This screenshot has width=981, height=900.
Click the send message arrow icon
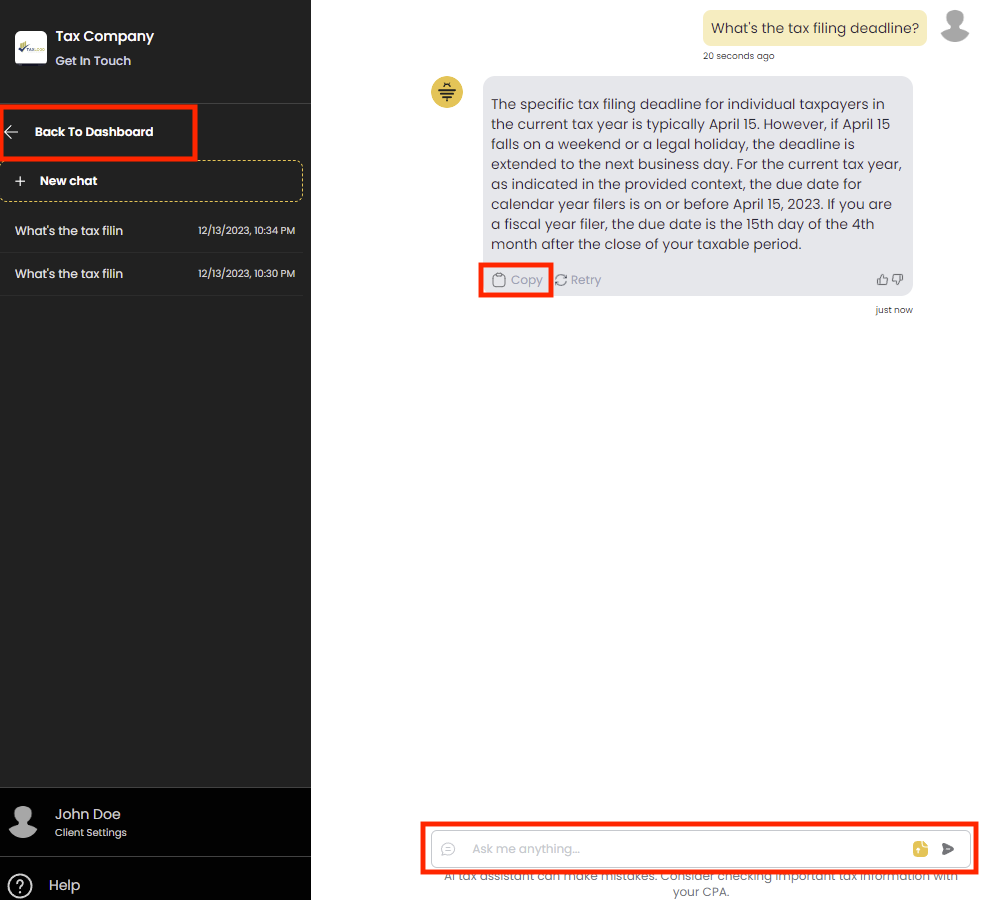[948, 849]
